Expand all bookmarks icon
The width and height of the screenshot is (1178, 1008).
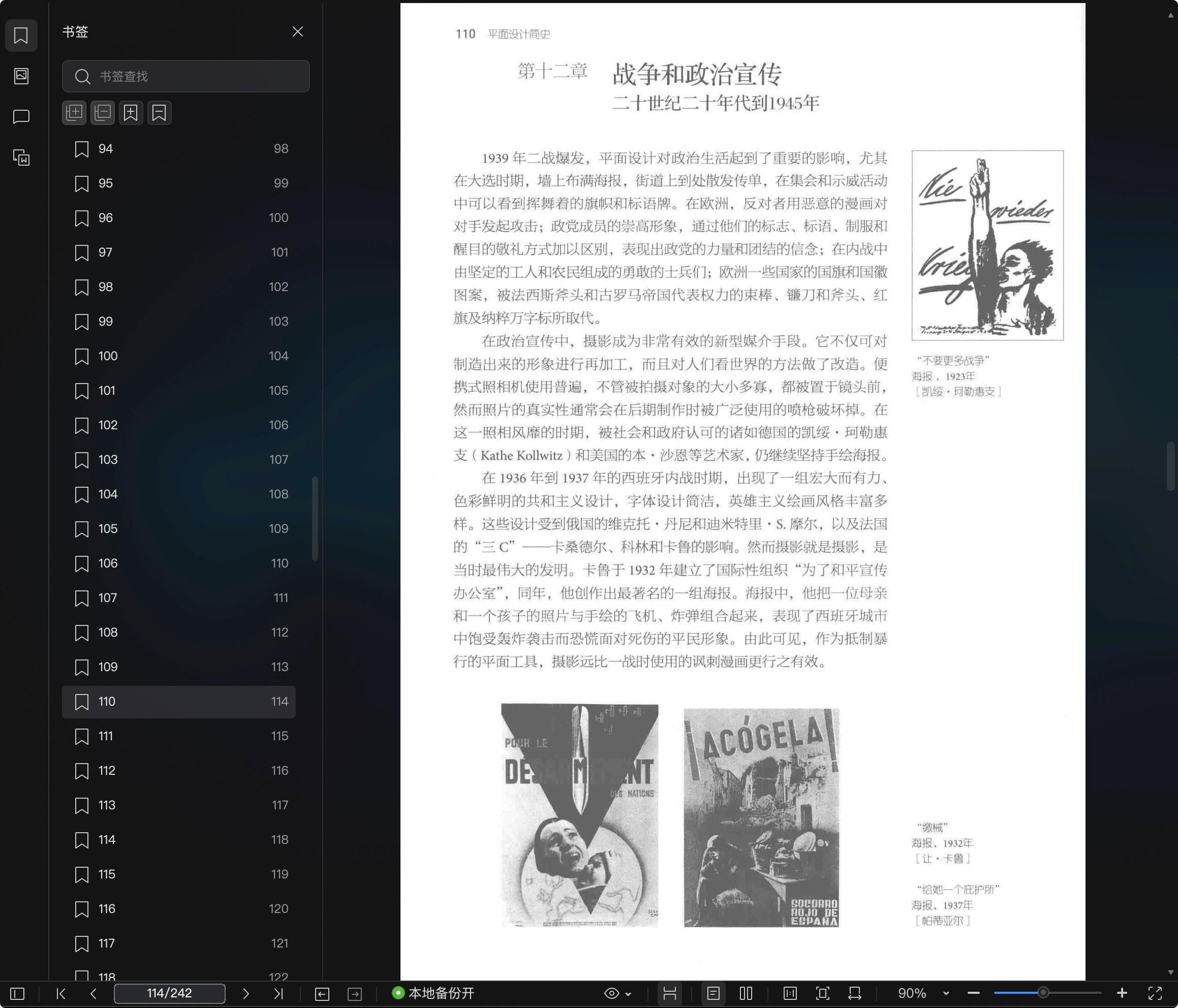[75, 113]
